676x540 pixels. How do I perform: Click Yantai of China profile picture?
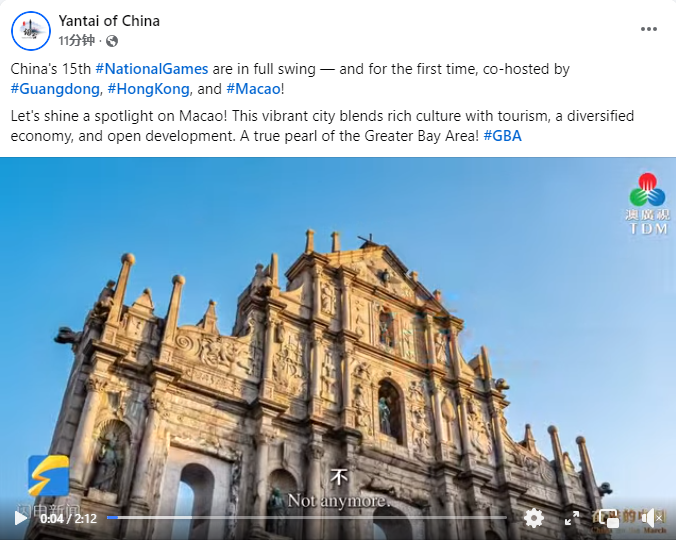[31, 31]
